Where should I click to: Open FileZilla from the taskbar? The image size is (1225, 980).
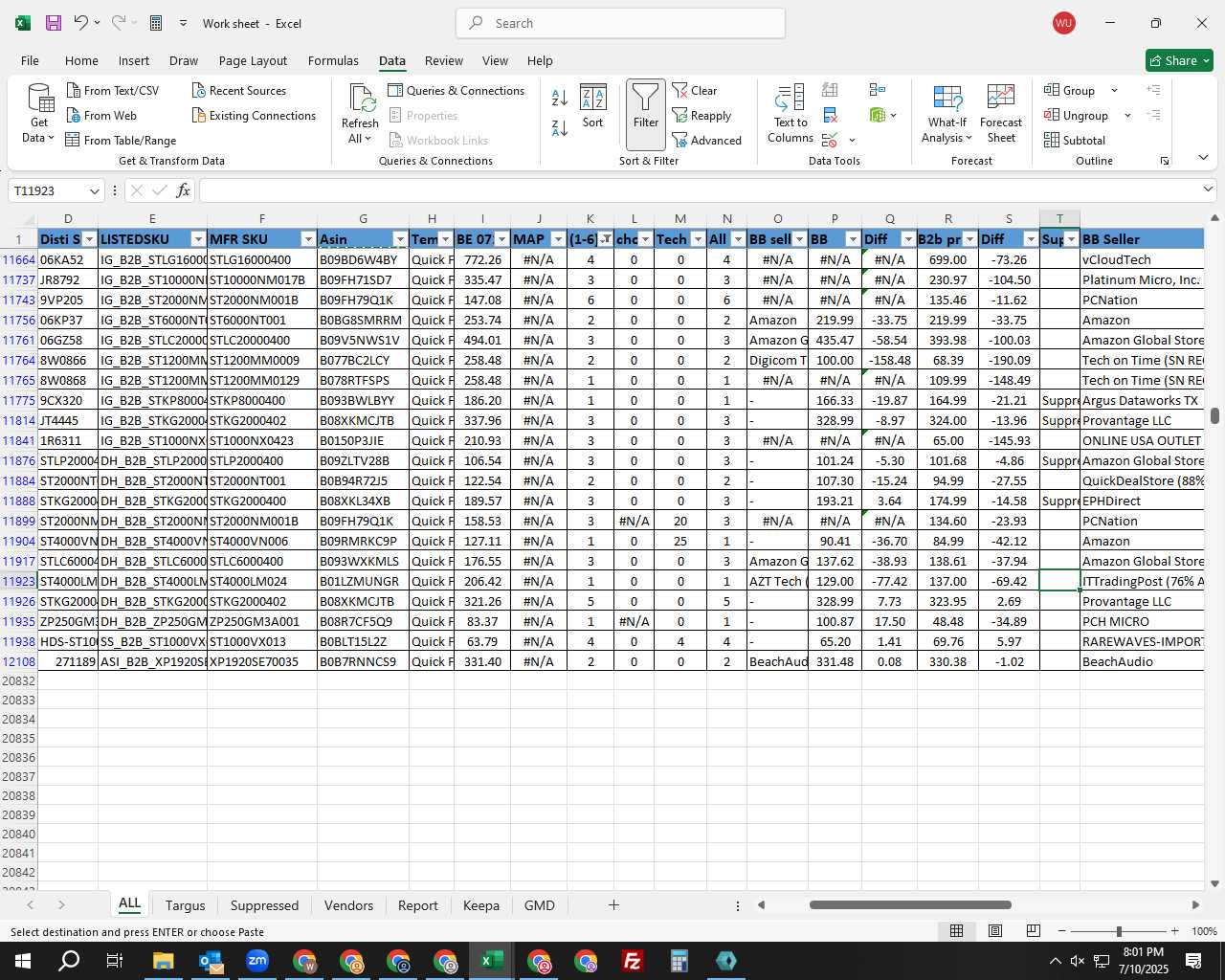click(633, 961)
